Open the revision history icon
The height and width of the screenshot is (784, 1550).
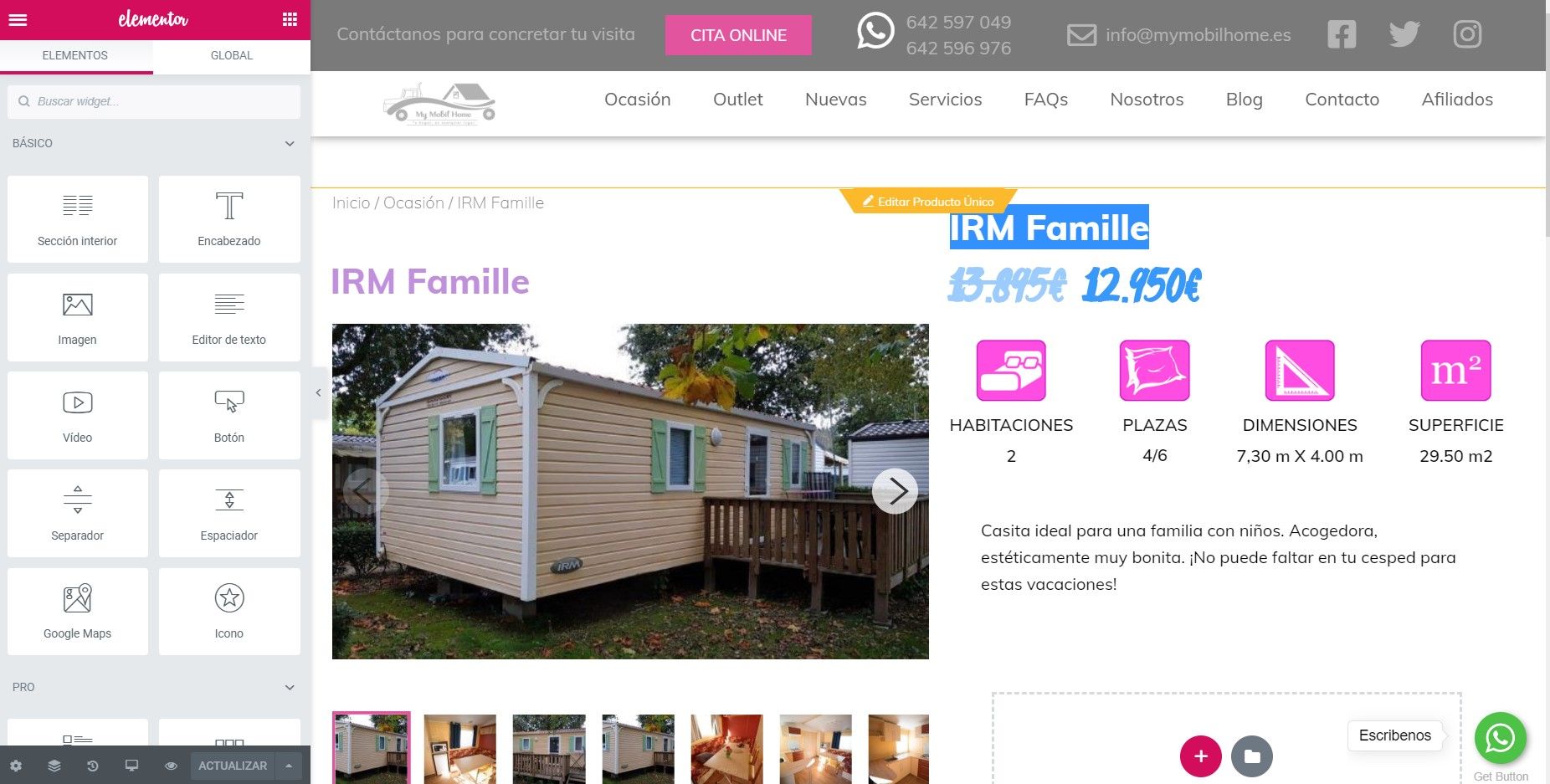(93, 766)
